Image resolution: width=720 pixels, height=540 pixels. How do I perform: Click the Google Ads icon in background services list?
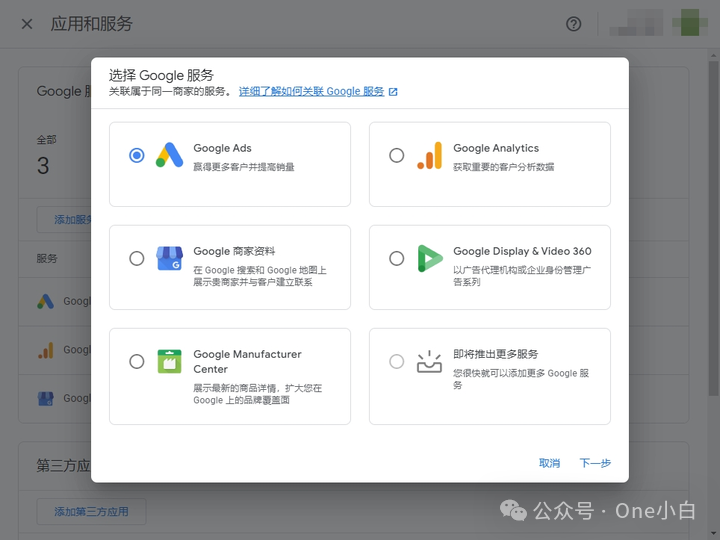click(x=45, y=301)
